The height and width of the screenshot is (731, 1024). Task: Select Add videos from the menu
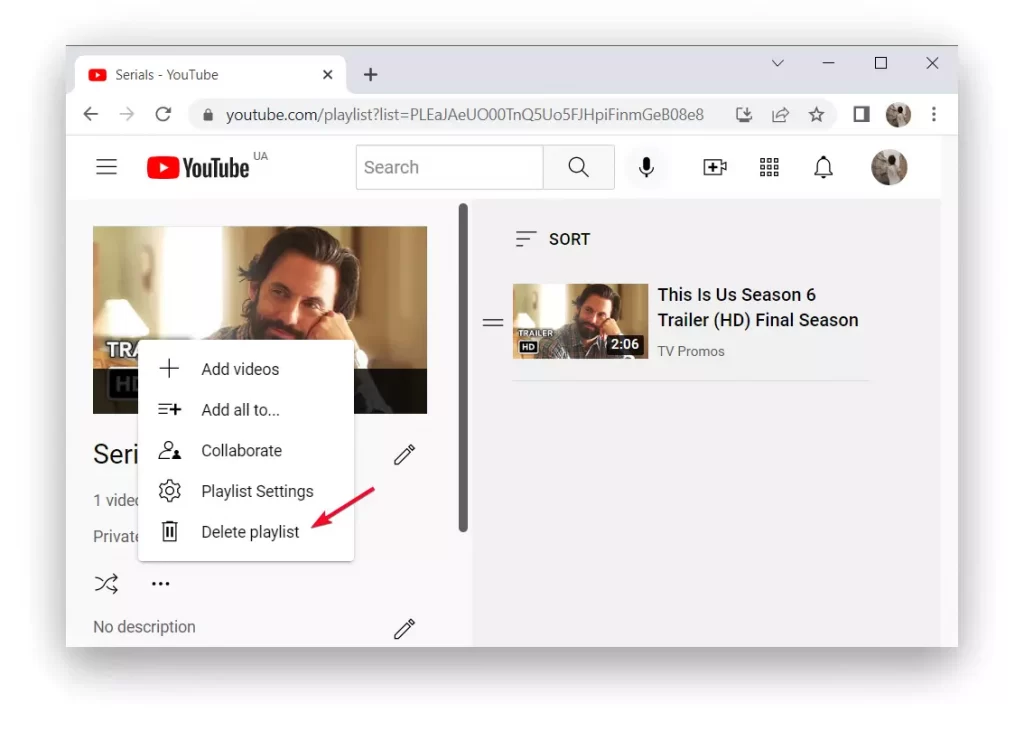[x=246, y=369]
